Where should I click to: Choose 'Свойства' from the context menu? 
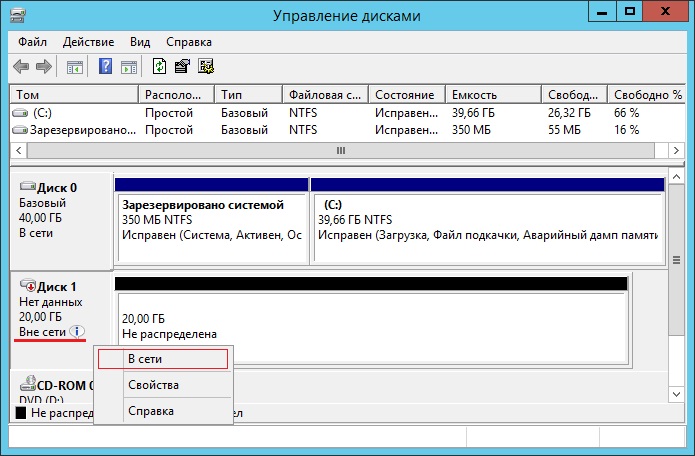pyautogui.click(x=153, y=385)
